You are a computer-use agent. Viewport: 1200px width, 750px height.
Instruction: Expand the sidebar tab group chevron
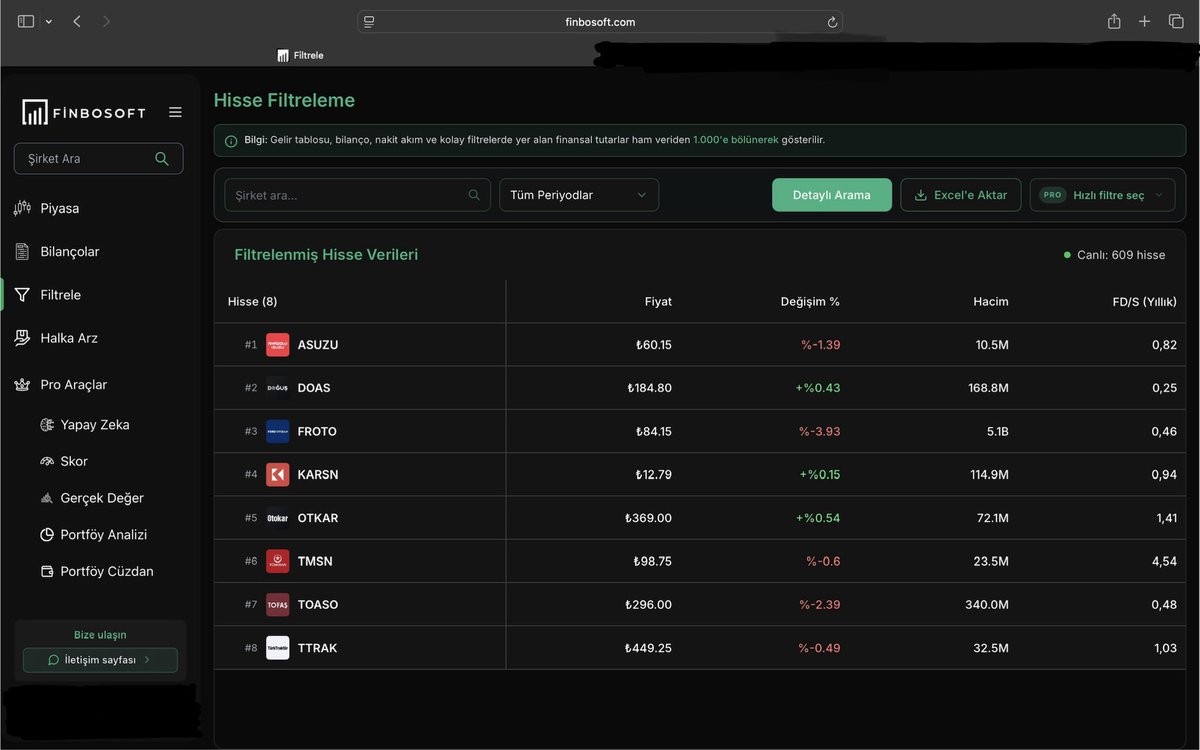pos(48,22)
